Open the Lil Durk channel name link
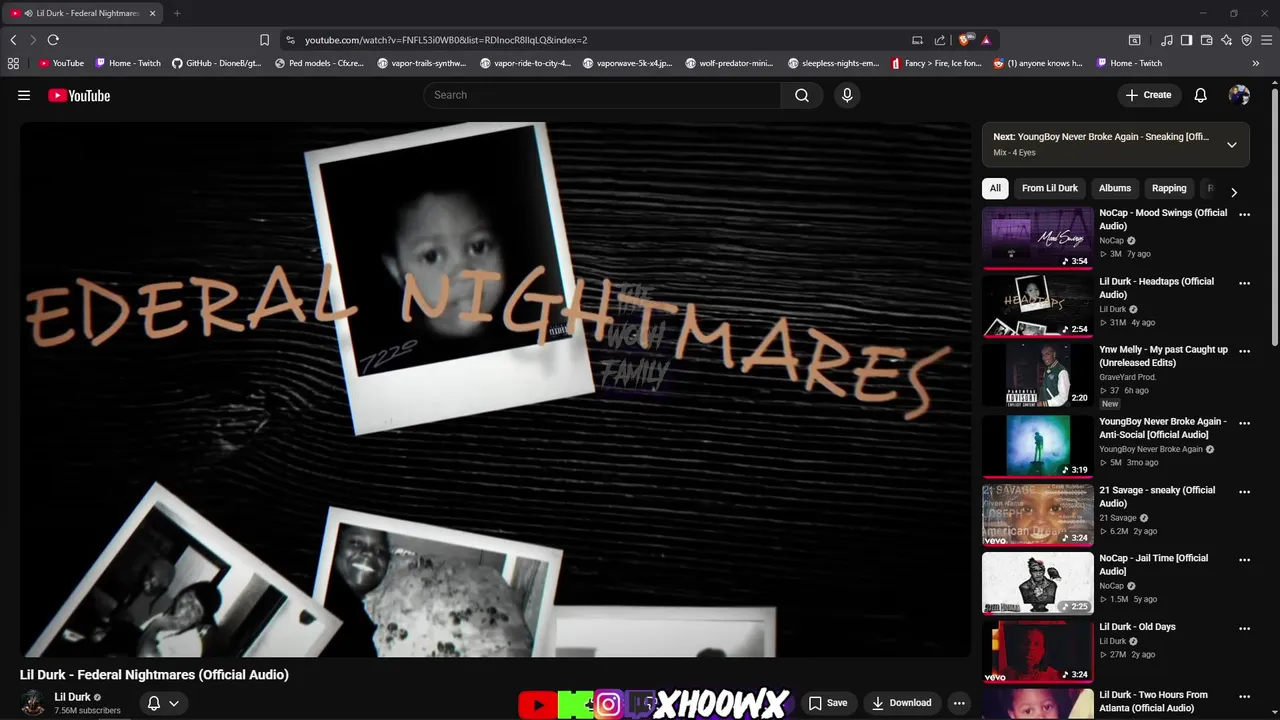This screenshot has width=1280, height=720. tap(72, 697)
